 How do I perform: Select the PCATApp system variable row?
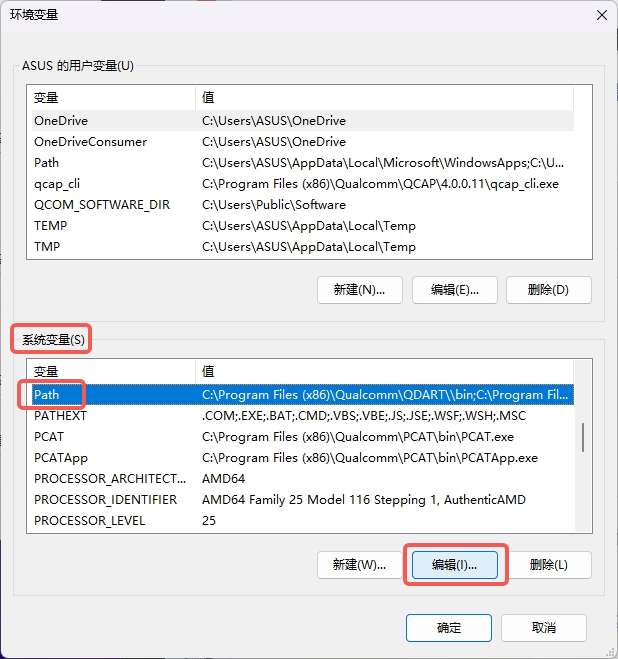click(x=303, y=458)
